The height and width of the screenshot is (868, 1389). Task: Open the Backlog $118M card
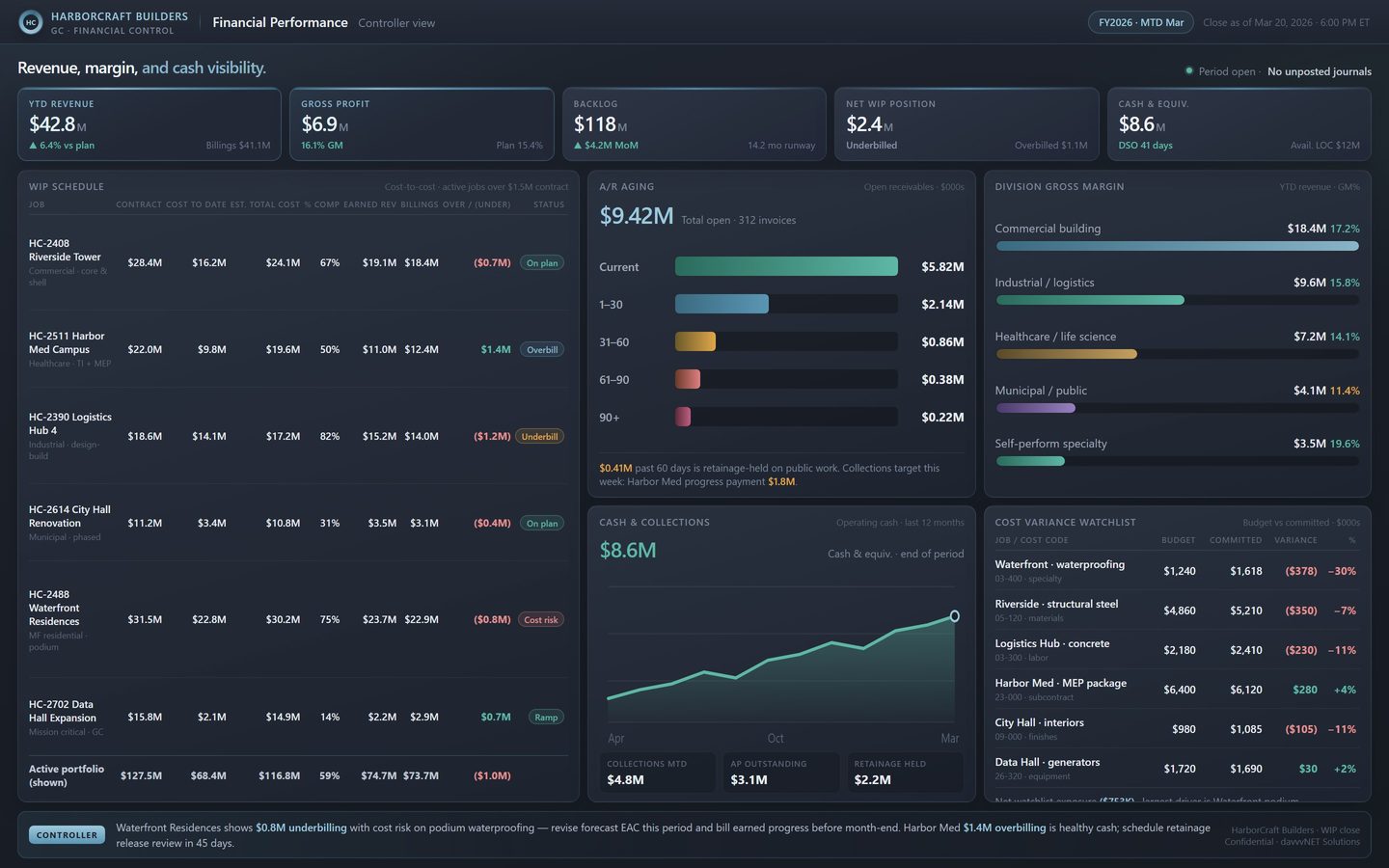(x=694, y=124)
